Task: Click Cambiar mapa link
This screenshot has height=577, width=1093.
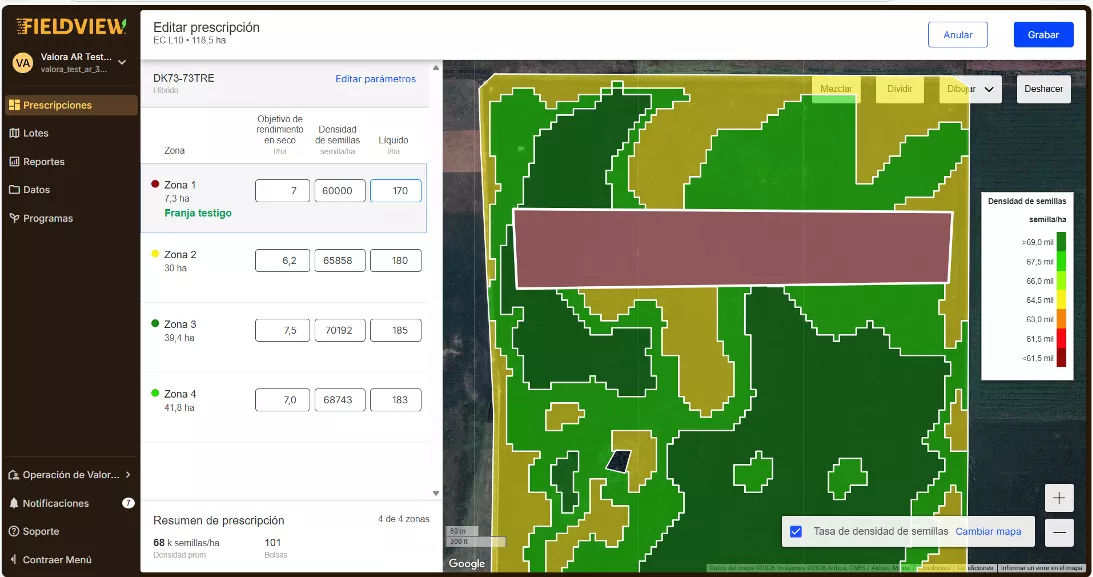Action: 988,531
